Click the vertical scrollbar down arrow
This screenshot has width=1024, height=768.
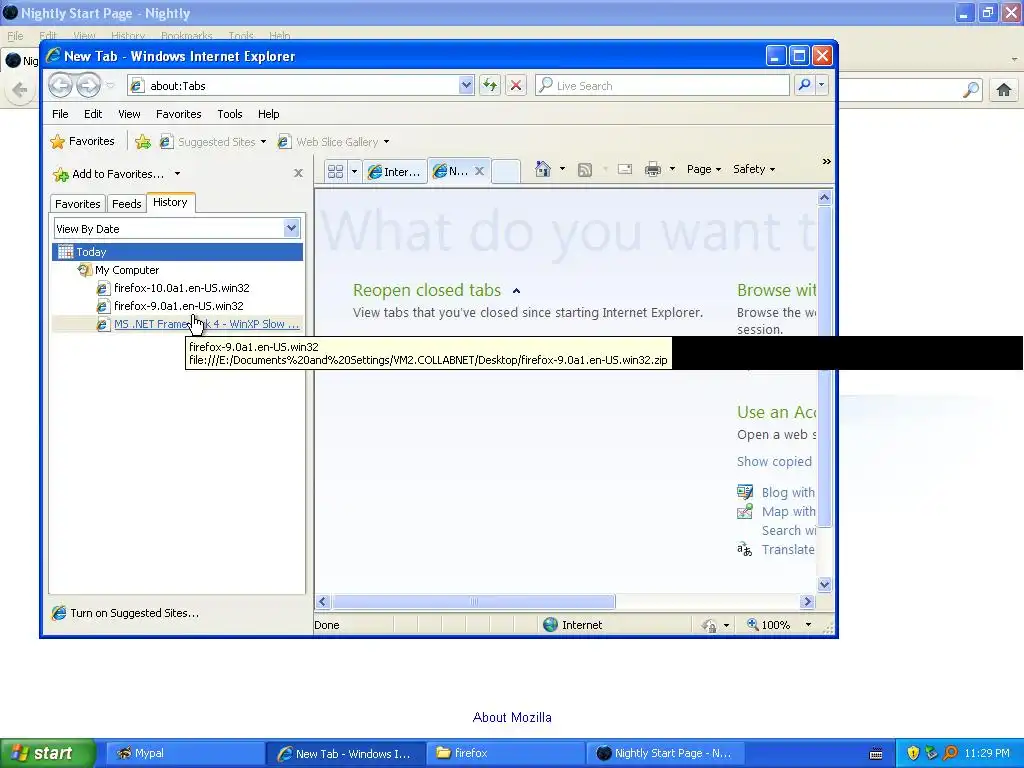pos(824,584)
